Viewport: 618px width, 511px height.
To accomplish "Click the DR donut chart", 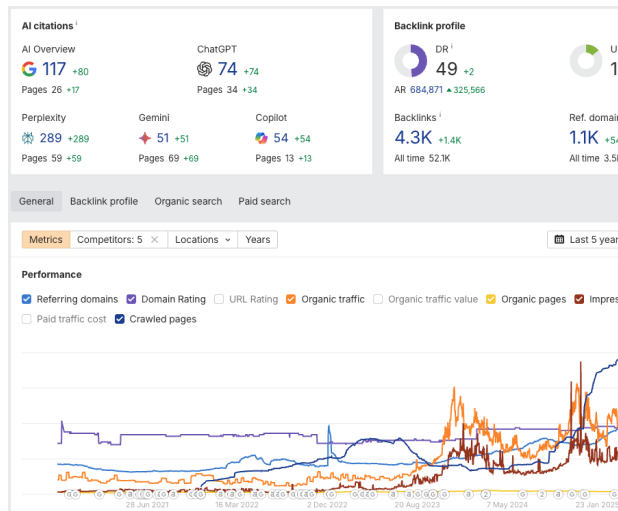I will tap(411, 61).
